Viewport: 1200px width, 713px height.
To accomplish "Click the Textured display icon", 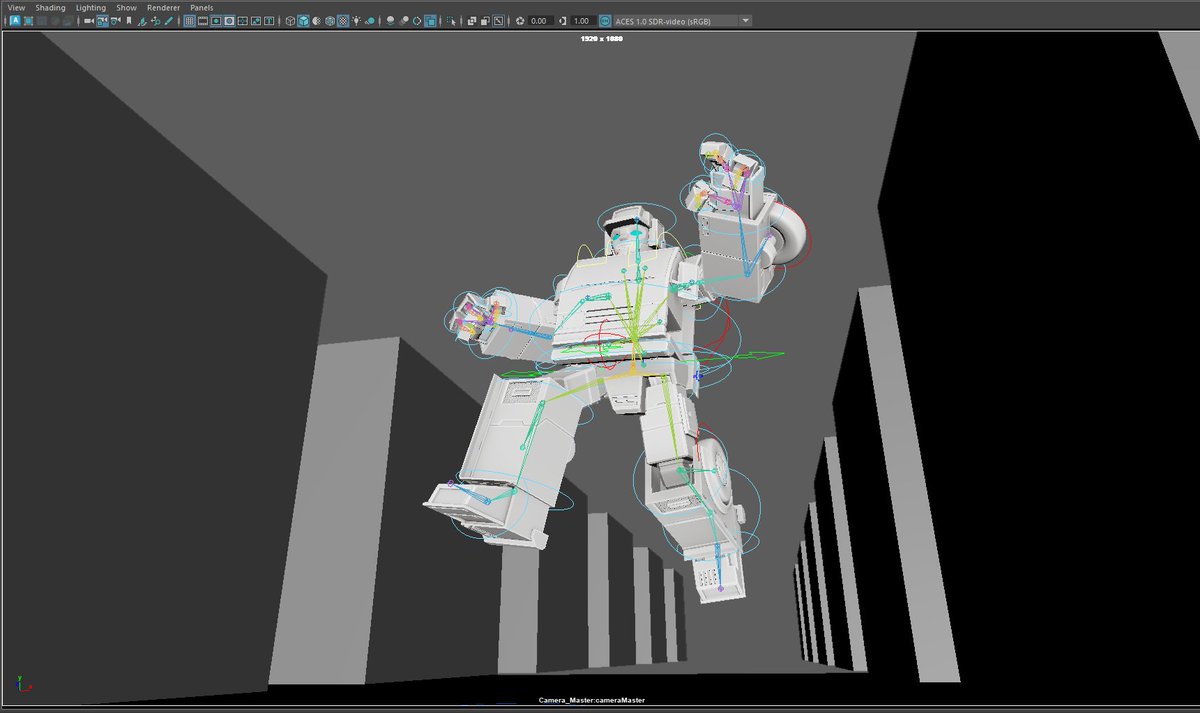I will point(342,20).
